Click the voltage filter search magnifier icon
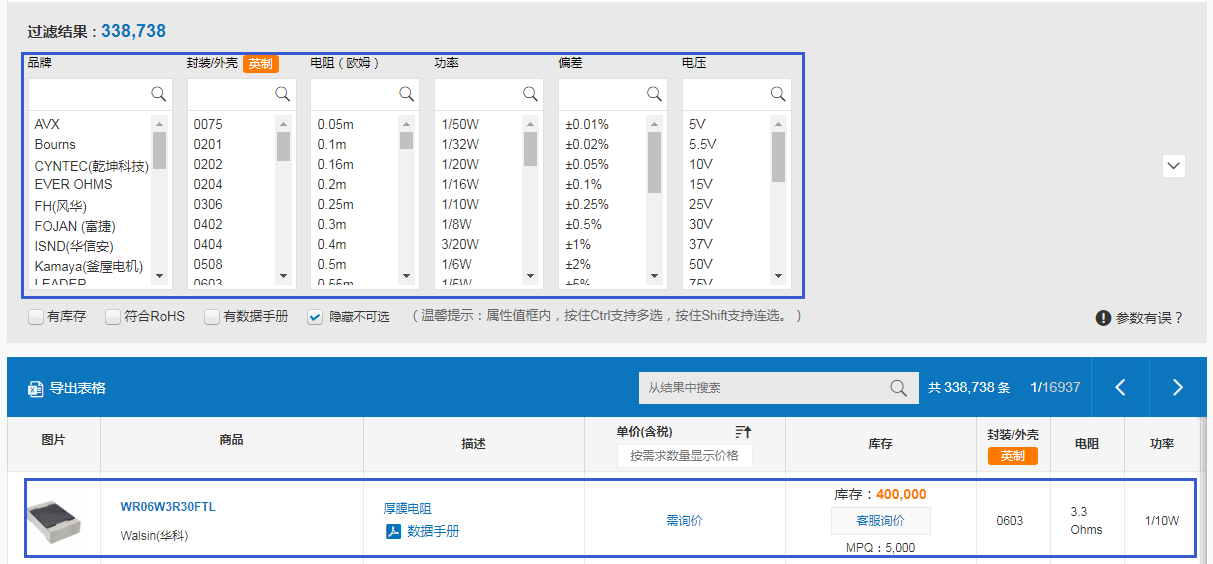The image size is (1213, 564). 778,94
